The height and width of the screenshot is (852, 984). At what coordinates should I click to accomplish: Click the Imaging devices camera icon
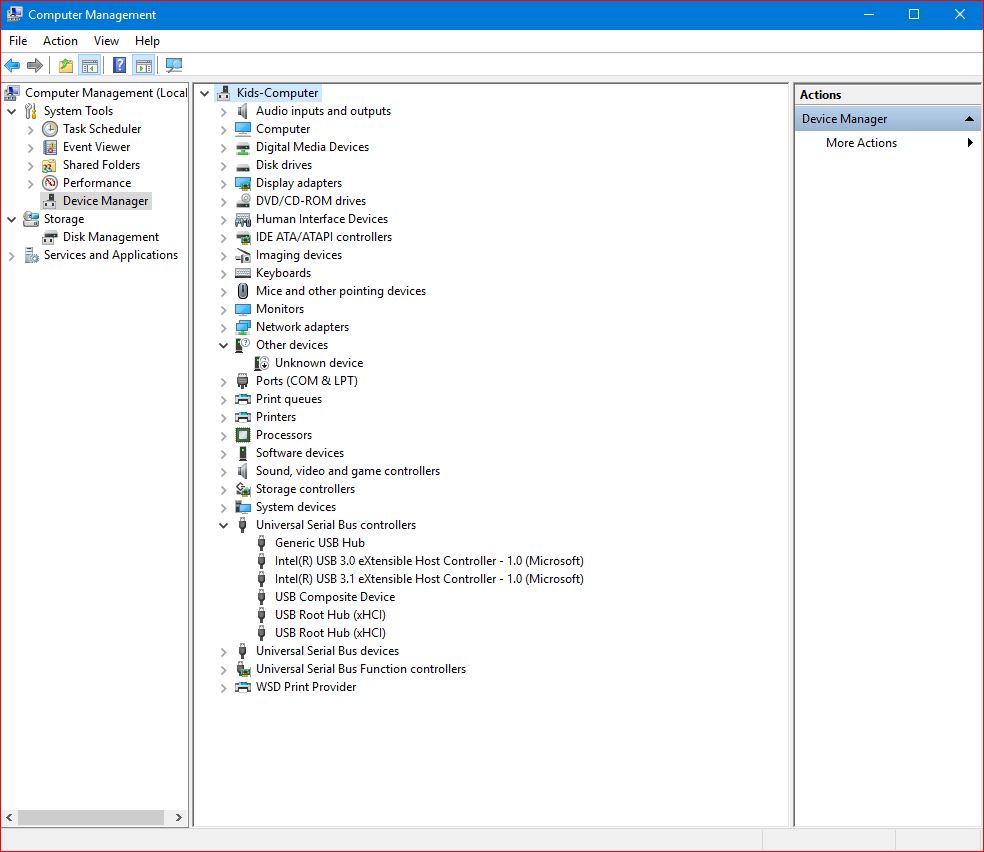242,255
